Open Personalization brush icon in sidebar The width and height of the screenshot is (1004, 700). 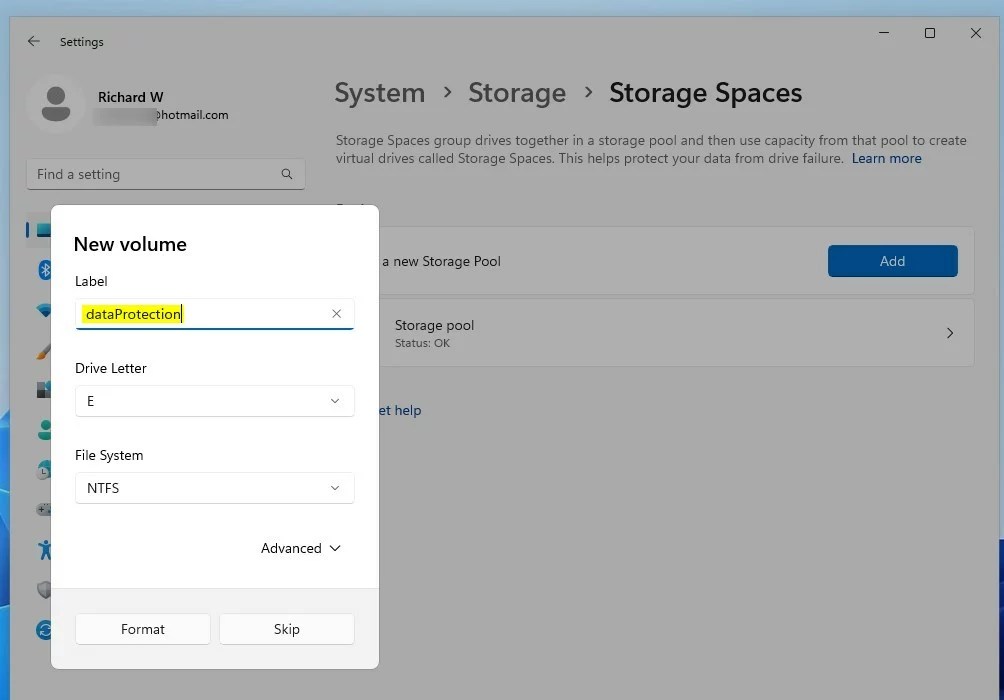44,350
